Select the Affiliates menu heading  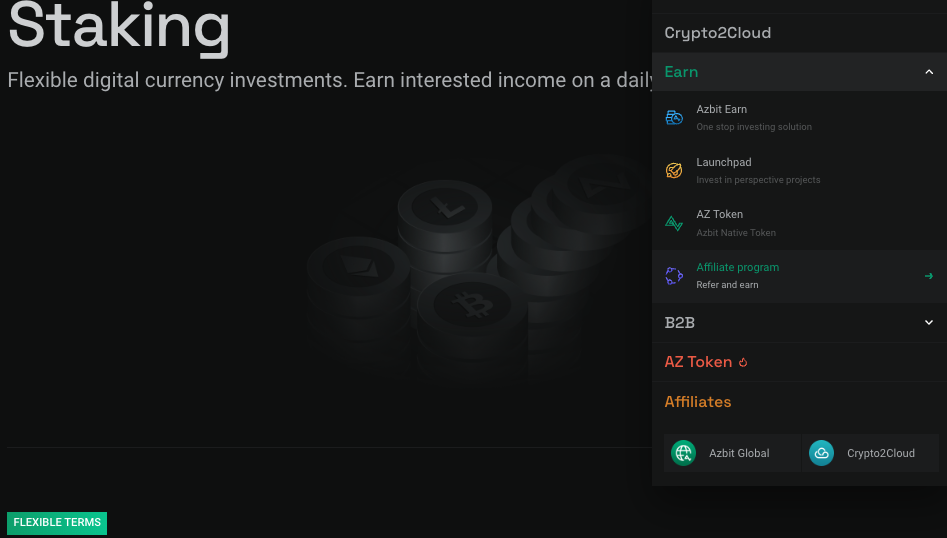[x=698, y=402]
